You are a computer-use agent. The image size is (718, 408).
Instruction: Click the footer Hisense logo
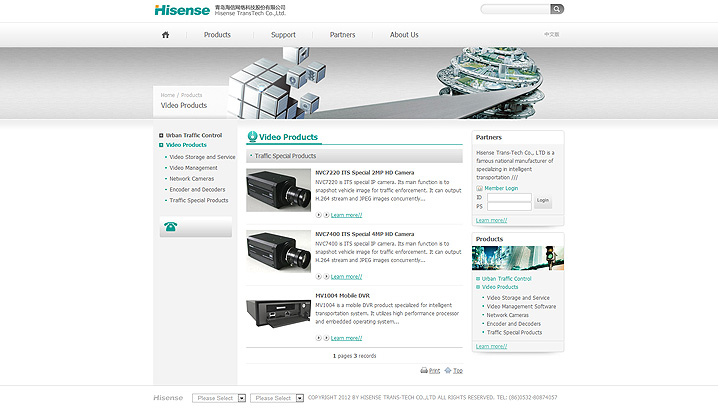pos(168,398)
